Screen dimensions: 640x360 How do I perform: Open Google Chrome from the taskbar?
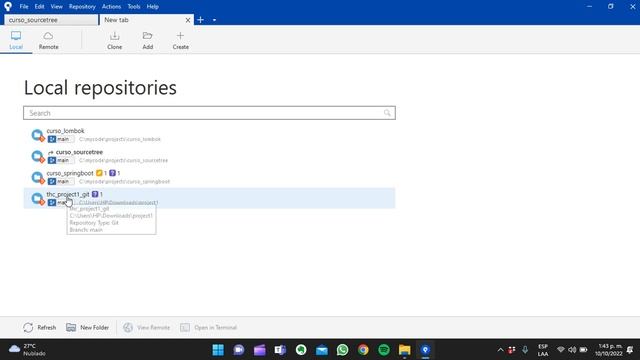click(363, 350)
